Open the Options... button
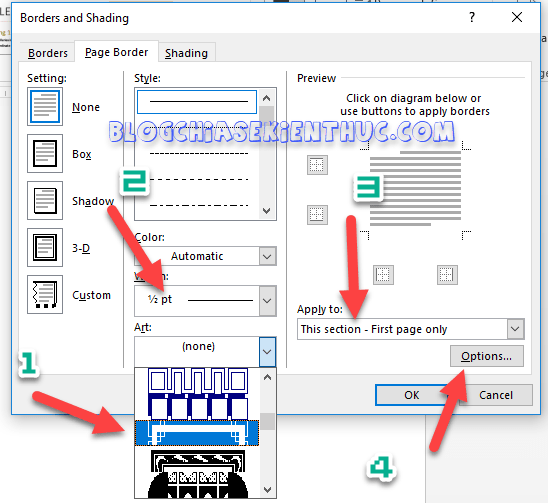The width and height of the screenshot is (548, 503). [x=486, y=356]
